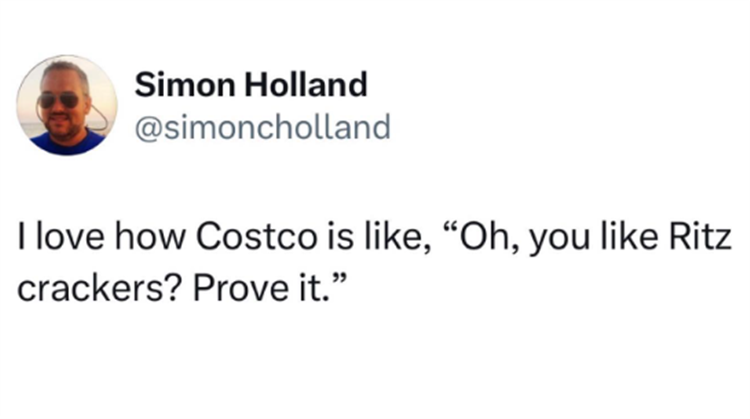Click the blue shirt in the avatar
This screenshot has width=750, height=419.
pyautogui.click(x=67, y=142)
